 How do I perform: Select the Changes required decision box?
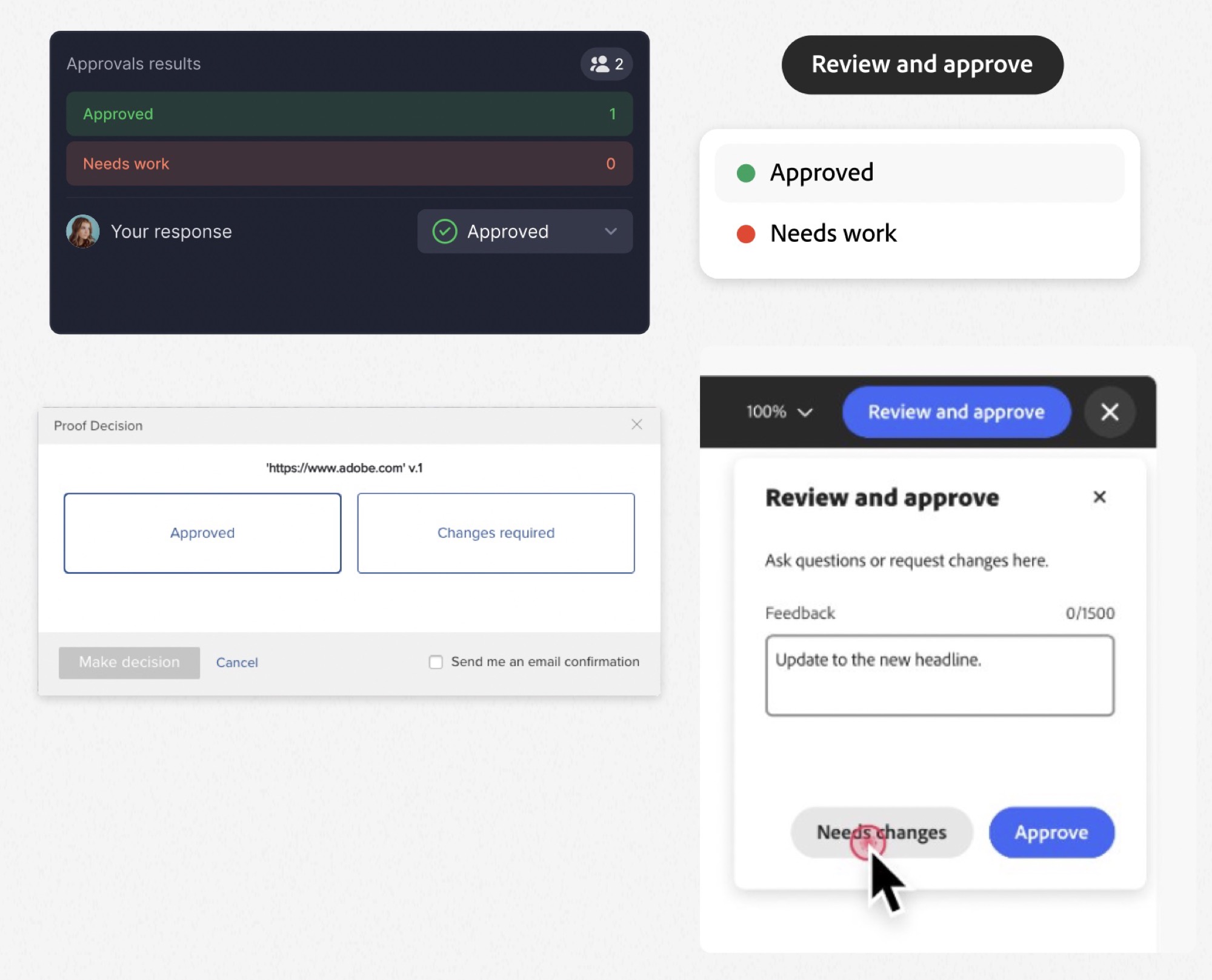(496, 533)
